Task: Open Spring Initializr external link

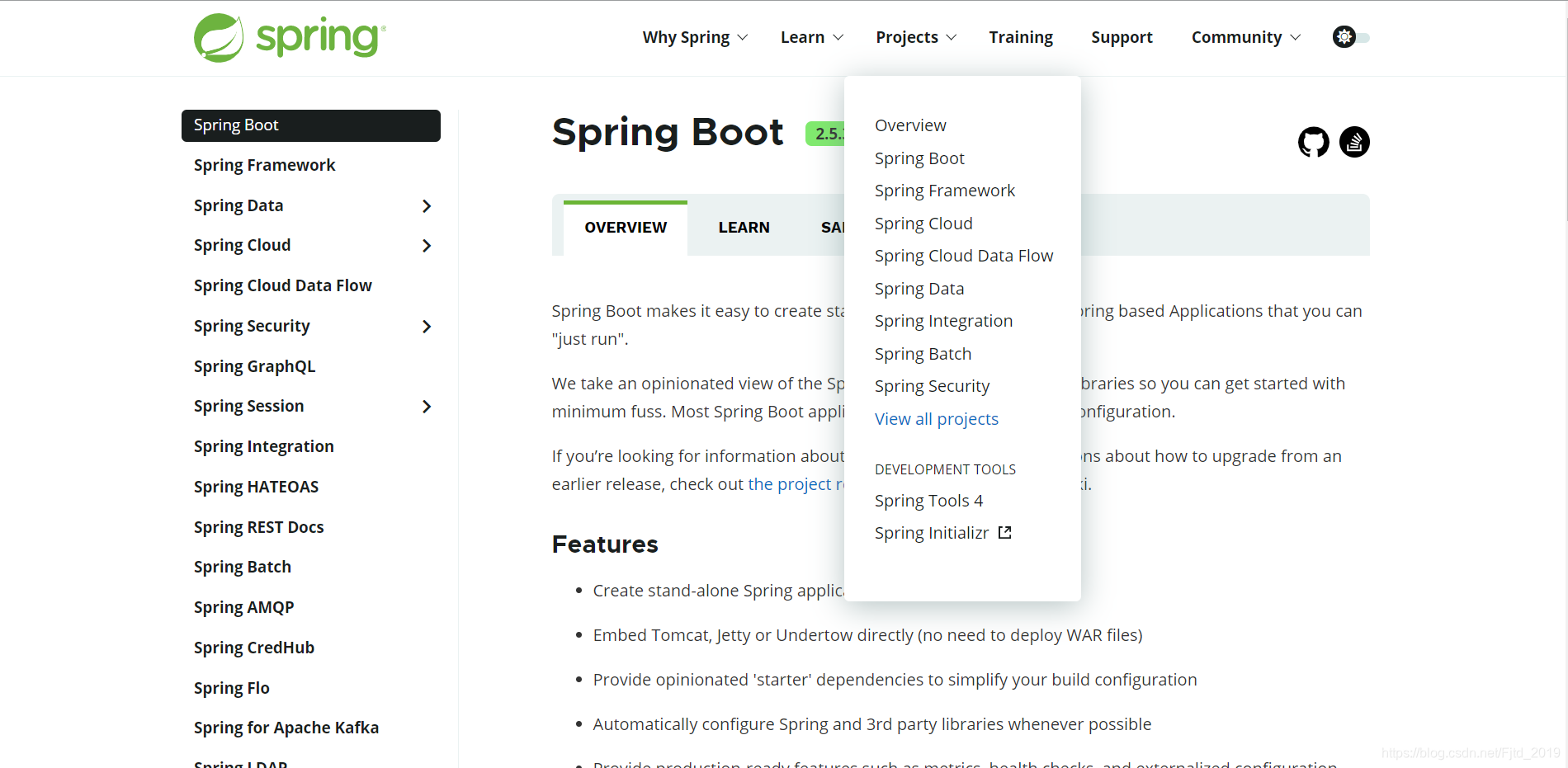Action: [942, 533]
